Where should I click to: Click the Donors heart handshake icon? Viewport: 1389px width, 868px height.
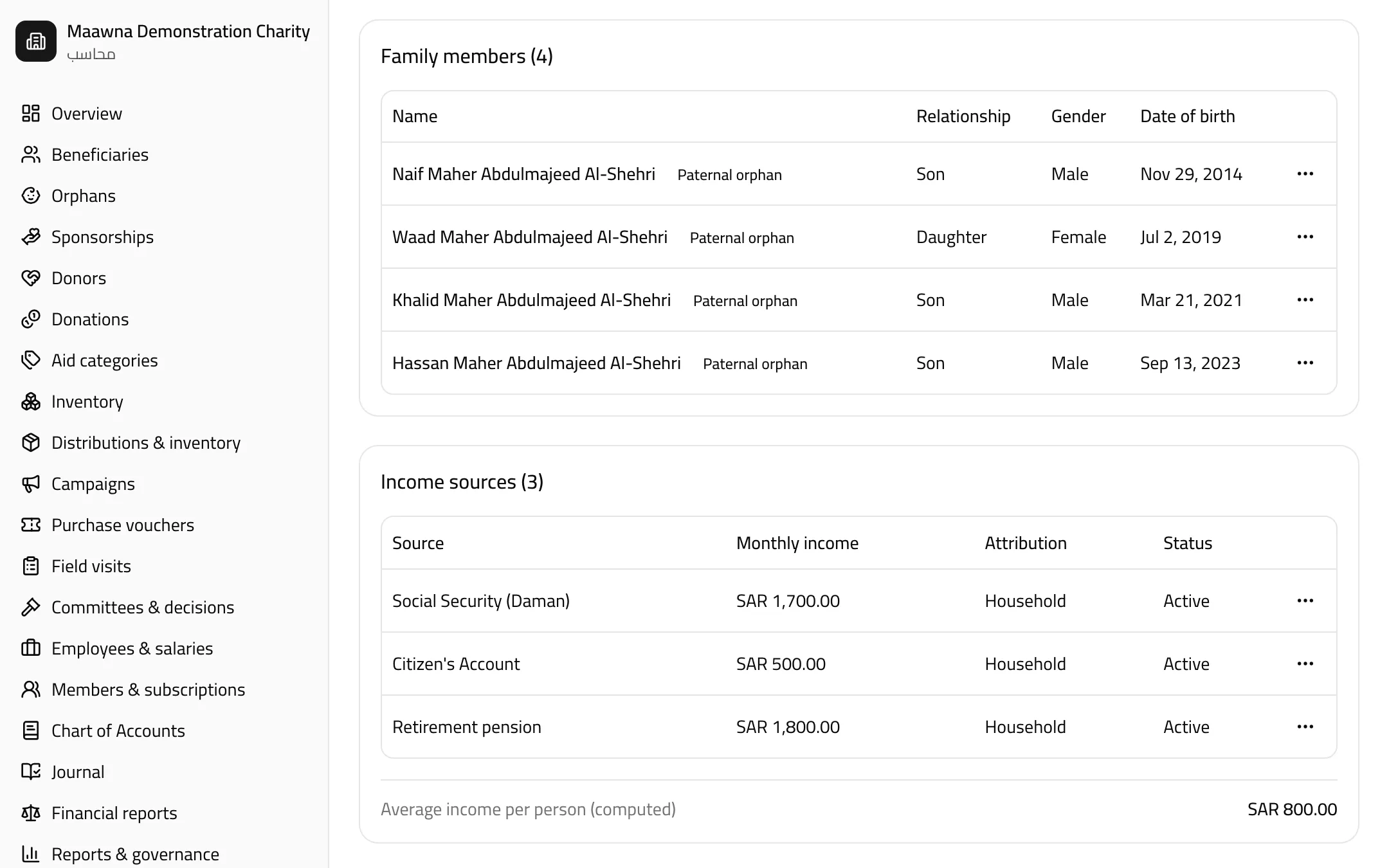click(31, 278)
